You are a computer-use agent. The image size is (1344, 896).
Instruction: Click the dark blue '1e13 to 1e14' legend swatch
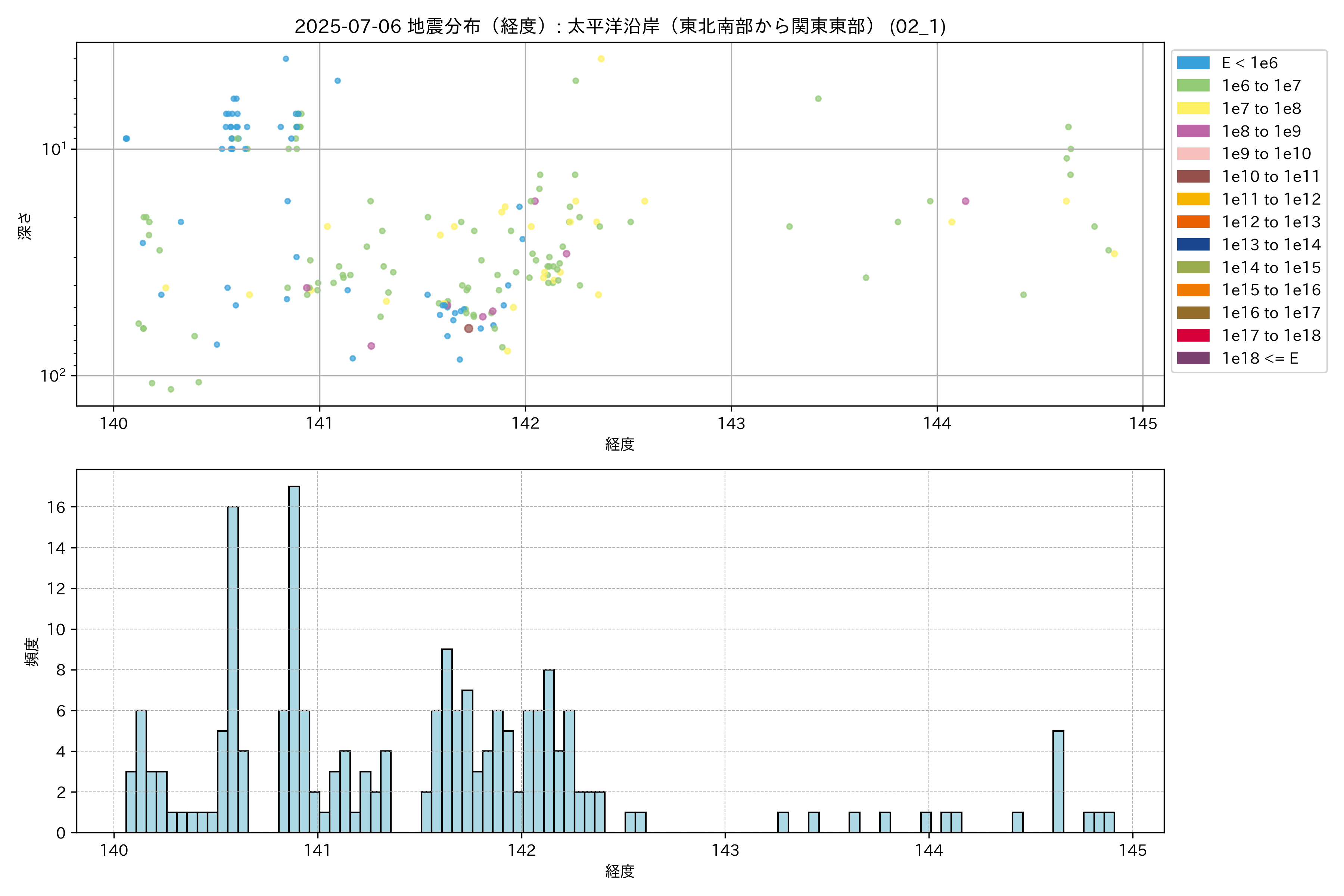[1192, 245]
